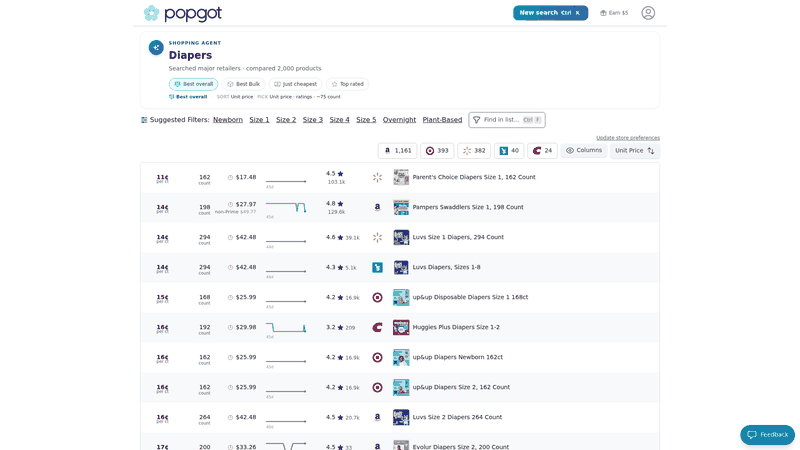Toggle the store filter showing 24
The height and width of the screenshot is (450, 800).
542,151
